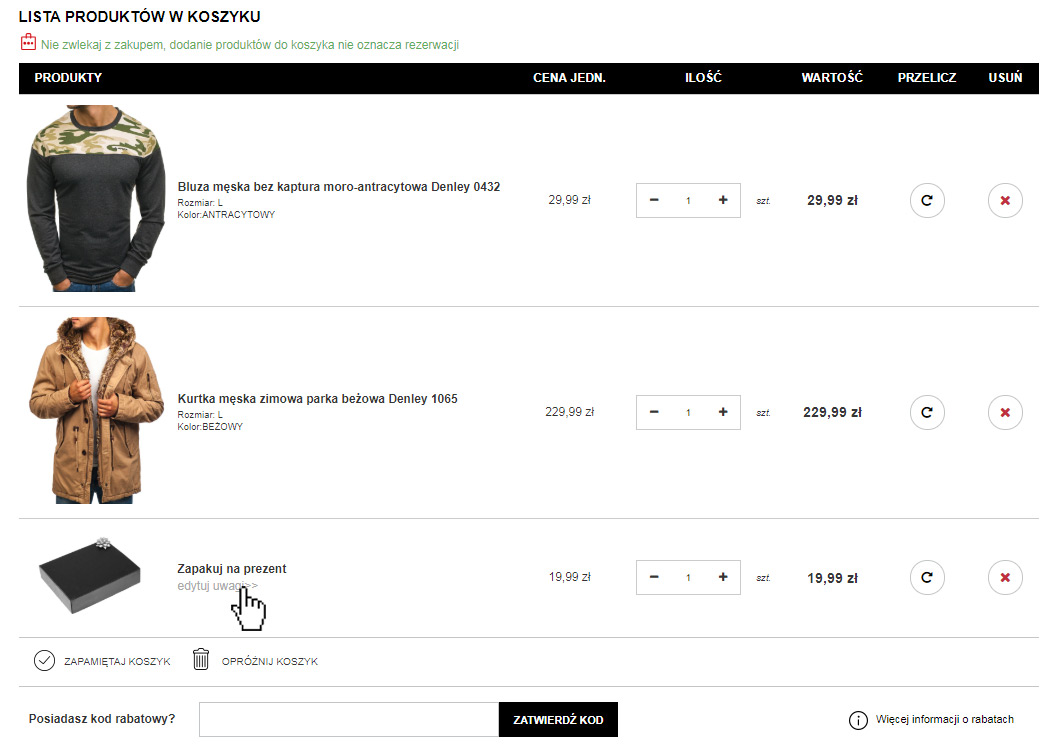Viewport: 1054px width, 750px height.
Task: Increase quantity of the parka jacket
Action: [723, 412]
